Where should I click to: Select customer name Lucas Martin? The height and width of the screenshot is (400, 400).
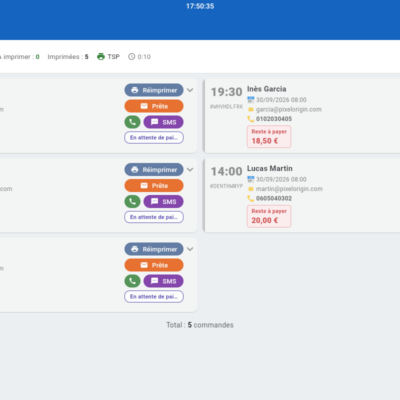270,168
